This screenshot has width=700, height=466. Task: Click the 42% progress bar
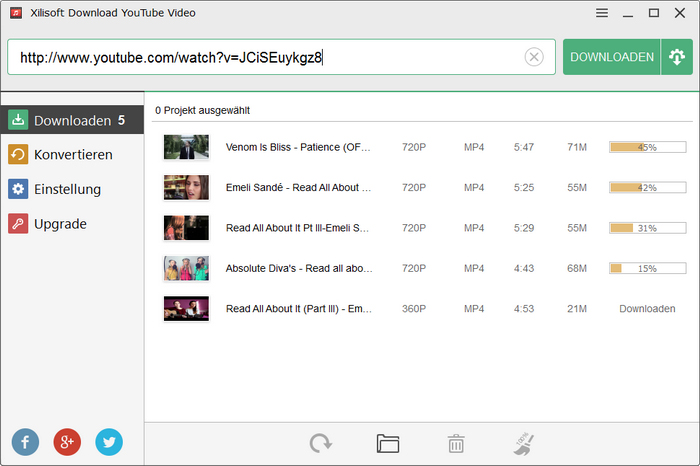point(647,187)
